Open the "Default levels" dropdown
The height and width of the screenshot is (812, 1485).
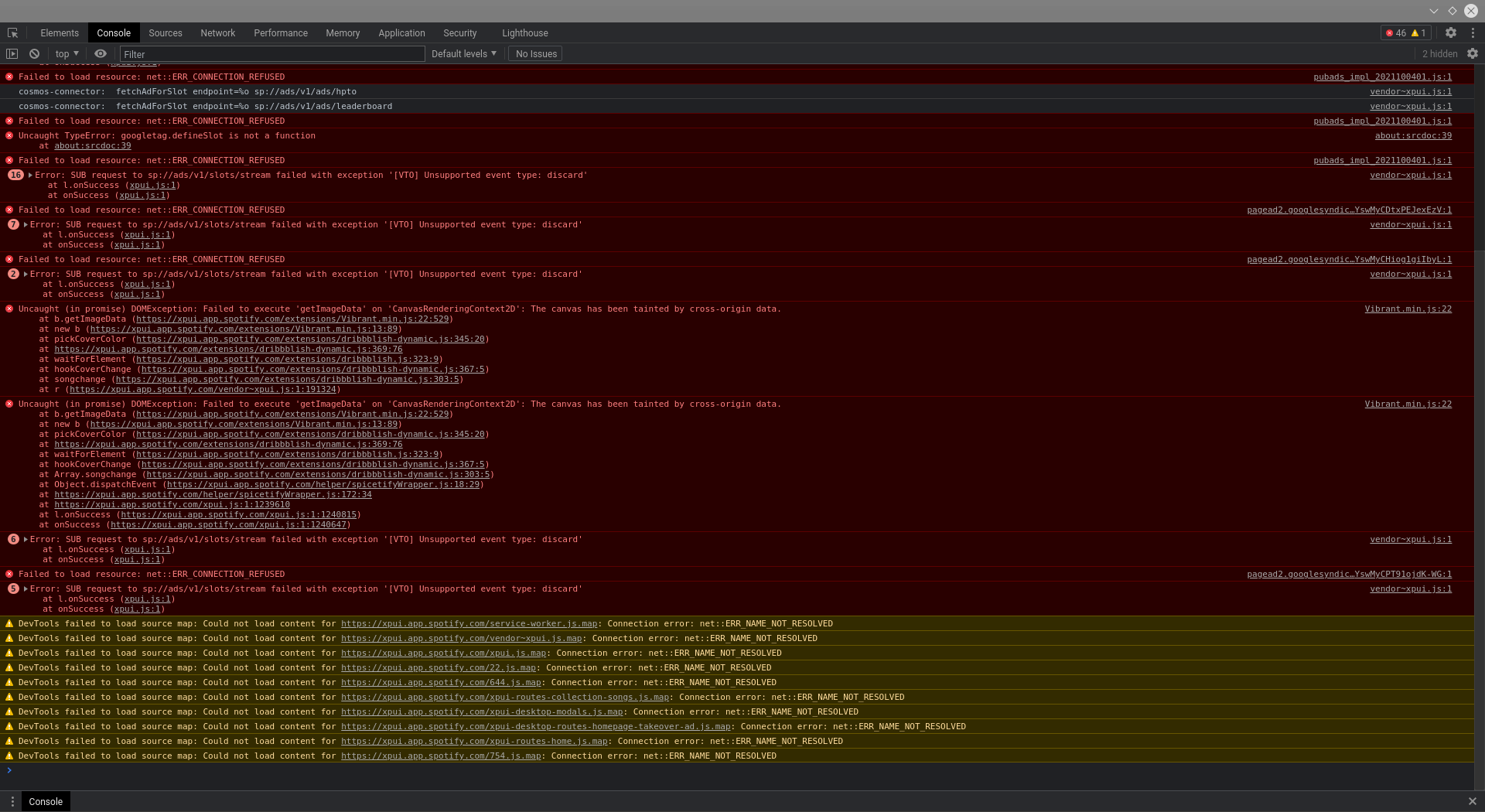tap(463, 53)
